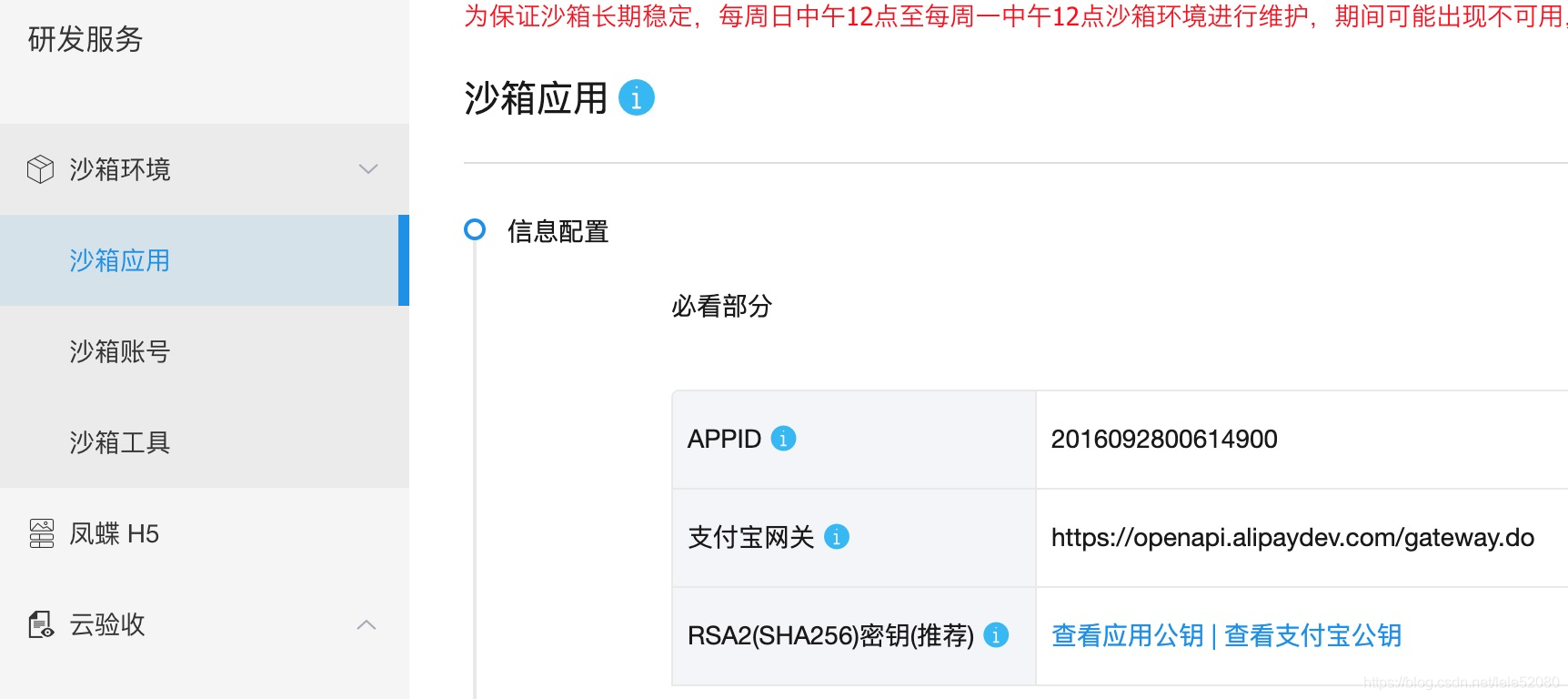Collapse the 沙箱环境 chevron
This screenshot has height=699, width=1568.
pyautogui.click(x=368, y=169)
